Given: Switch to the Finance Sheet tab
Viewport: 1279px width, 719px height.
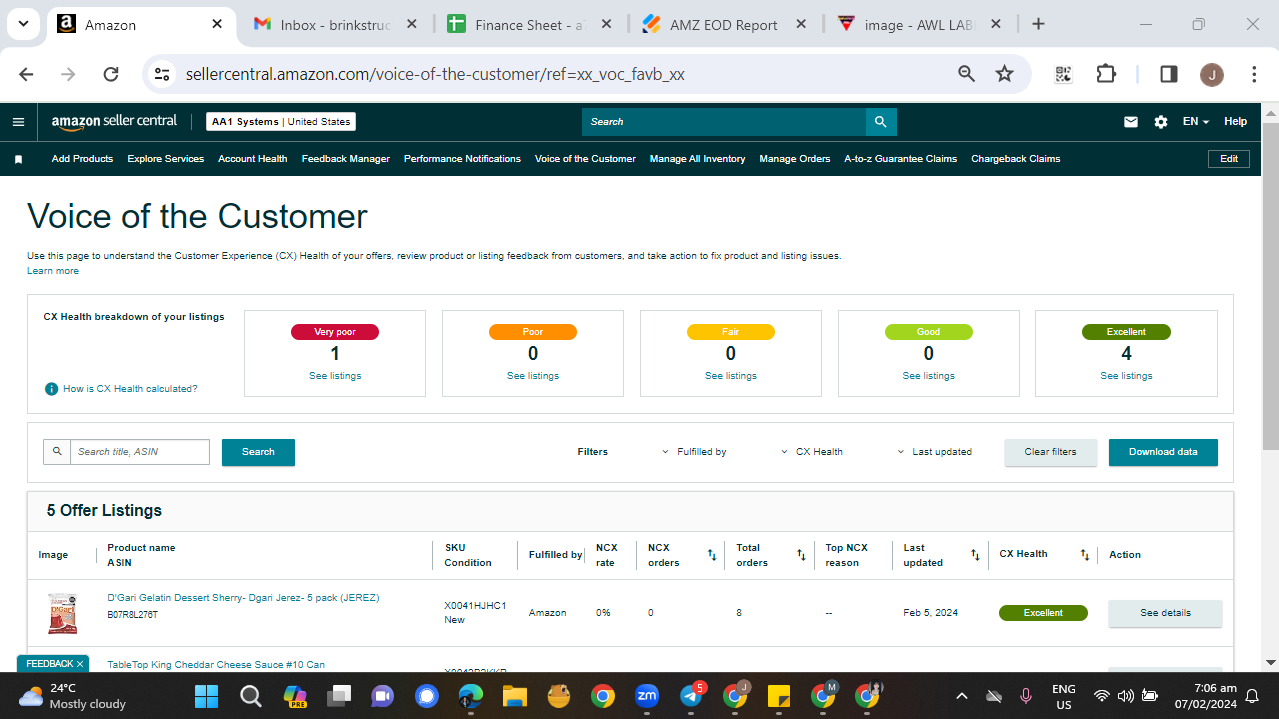Looking at the screenshot, I should pyautogui.click(x=530, y=24).
